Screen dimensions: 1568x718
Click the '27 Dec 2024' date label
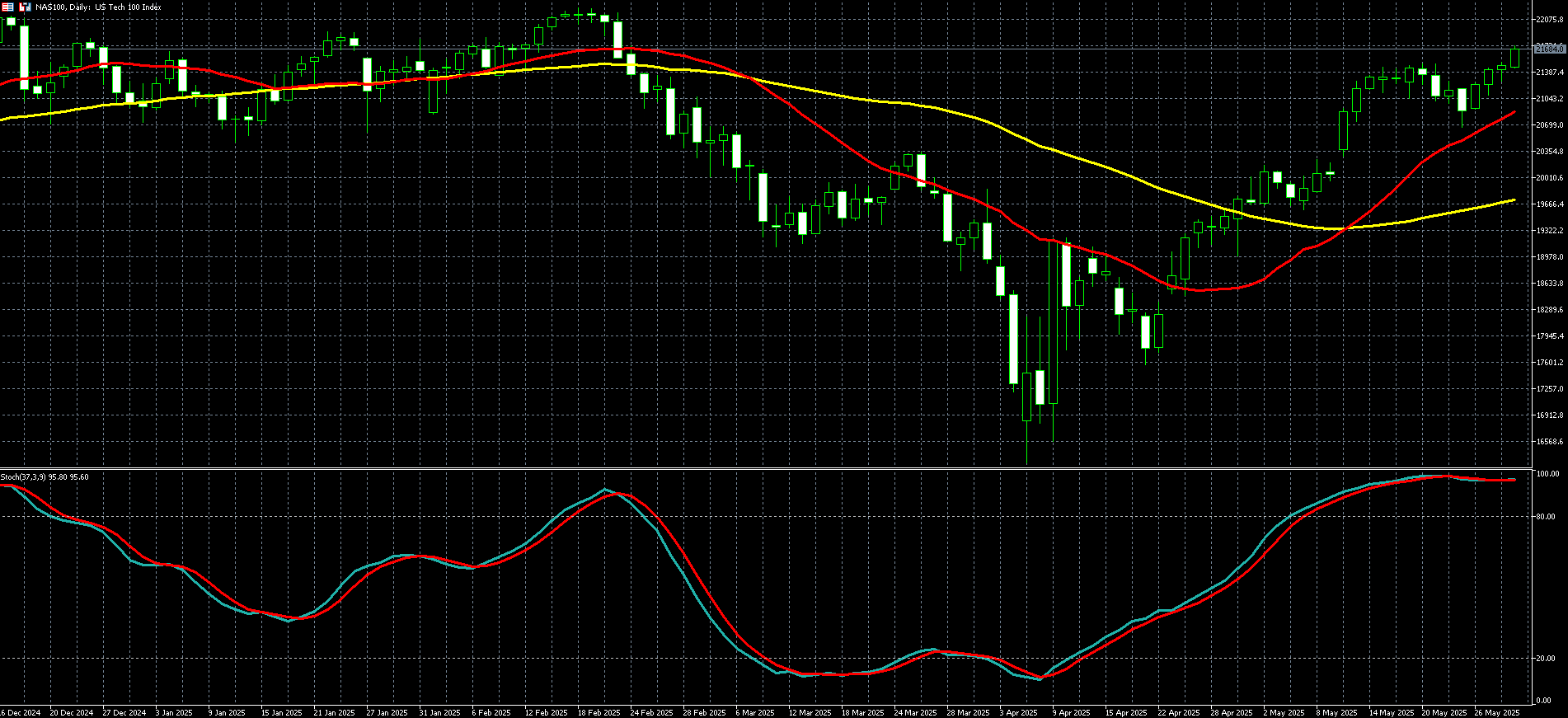[124, 713]
